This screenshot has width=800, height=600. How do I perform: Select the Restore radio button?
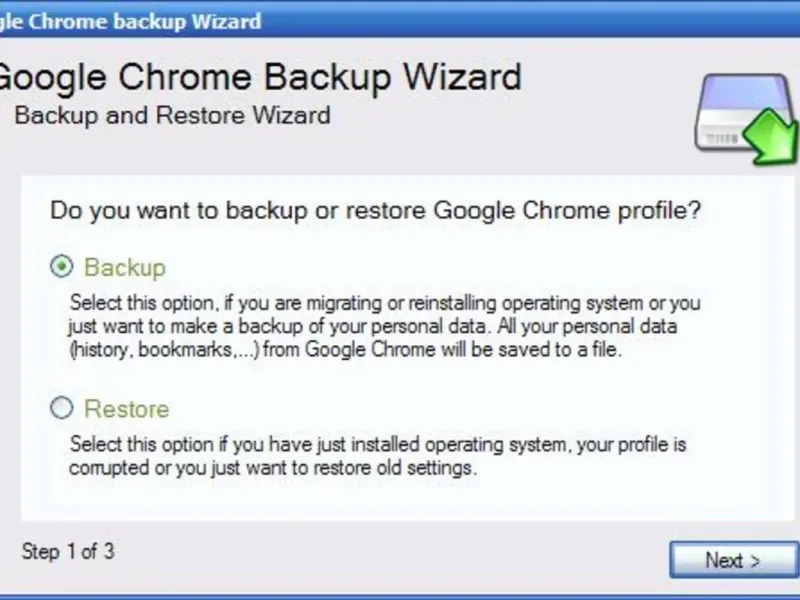click(x=62, y=408)
